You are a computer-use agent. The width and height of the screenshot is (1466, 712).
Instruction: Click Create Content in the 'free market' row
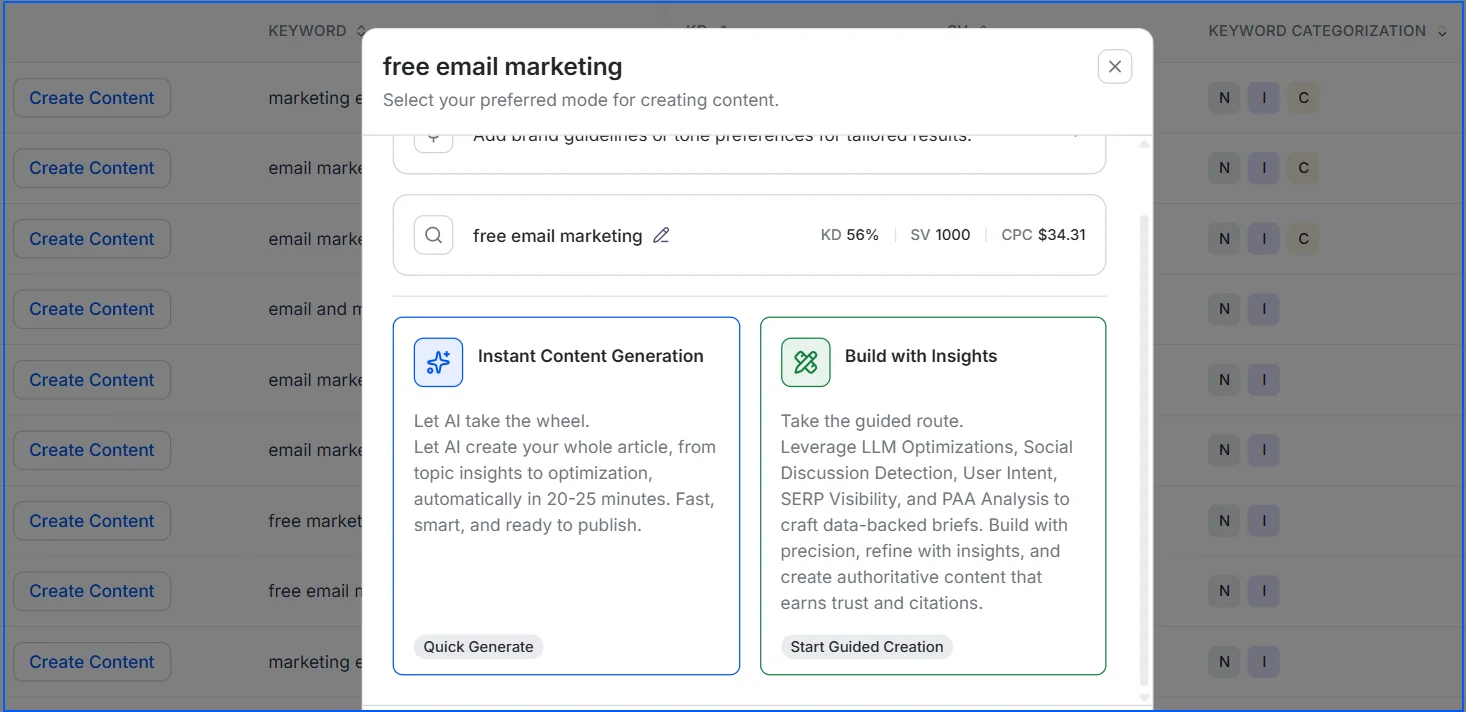click(92, 521)
